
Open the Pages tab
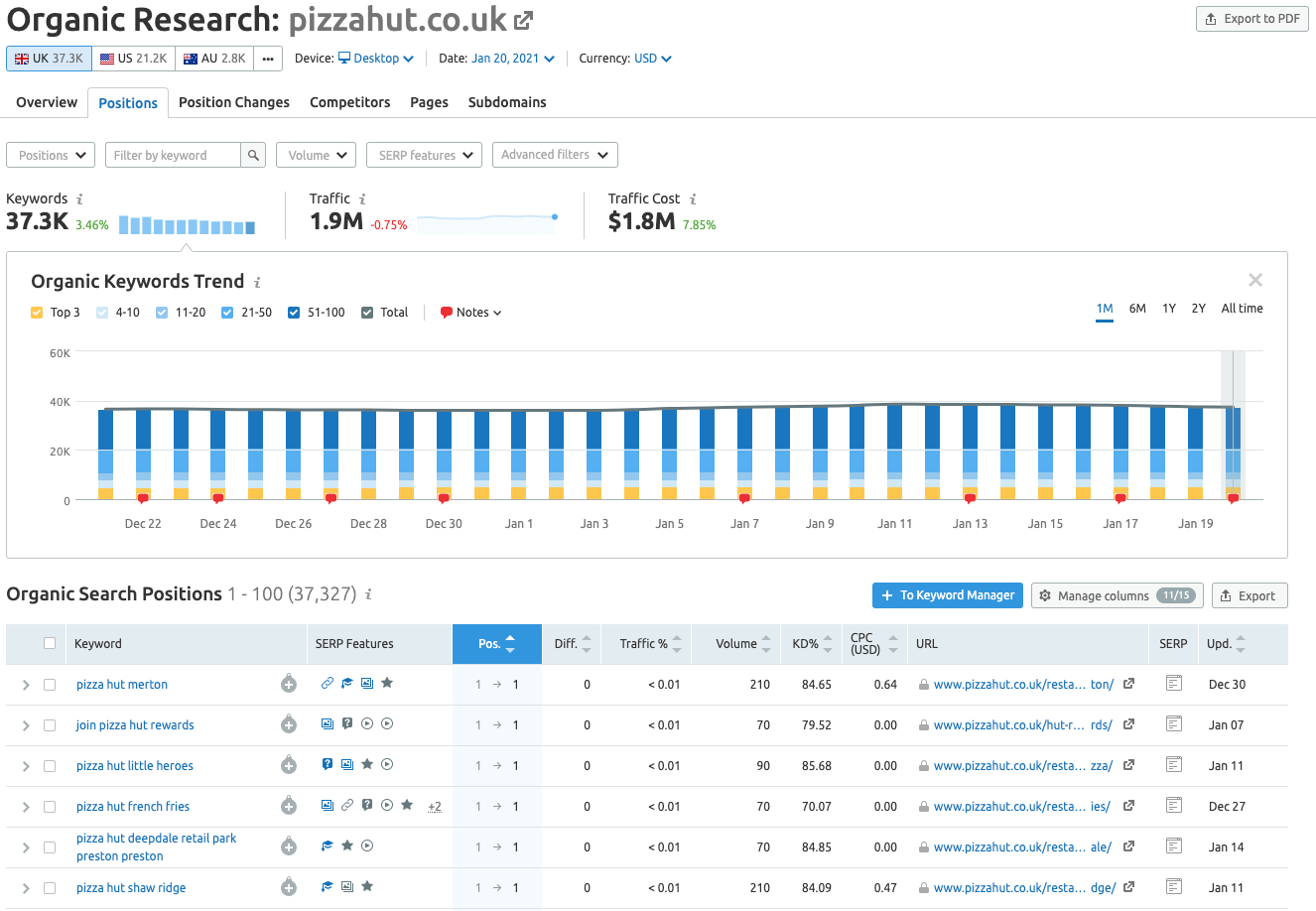(429, 102)
